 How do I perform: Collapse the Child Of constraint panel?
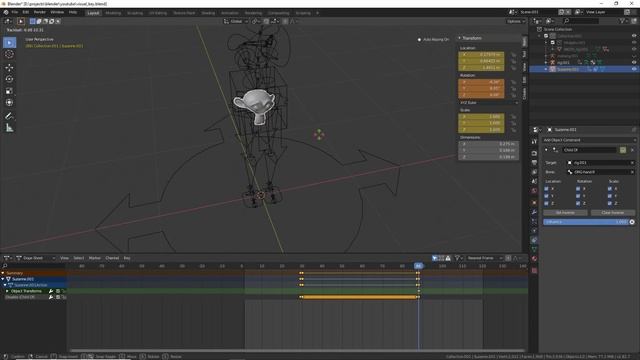[x=546, y=150]
